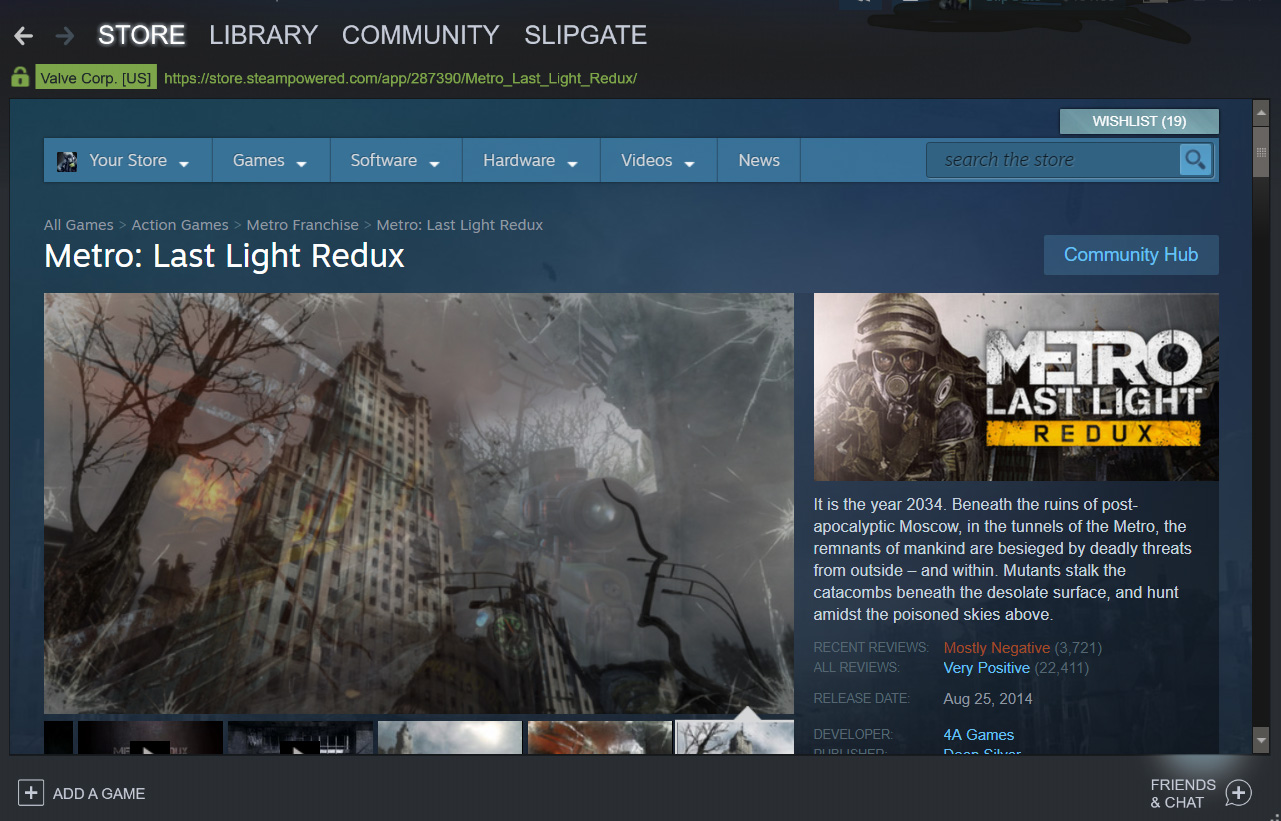The width and height of the screenshot is (1281, 821).
Task: Click into the search the store field
Action: (1052, 160)
